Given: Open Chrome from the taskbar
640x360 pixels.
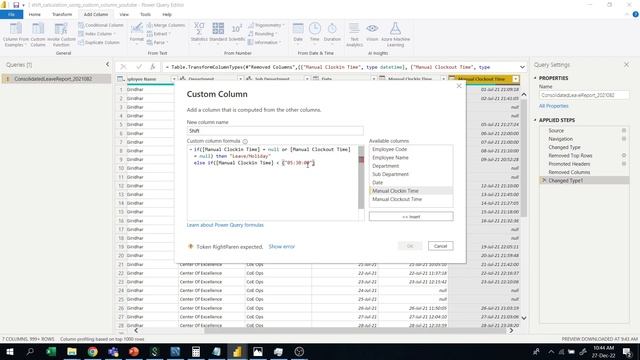Looking at the screenshot, I should (93, 351).
